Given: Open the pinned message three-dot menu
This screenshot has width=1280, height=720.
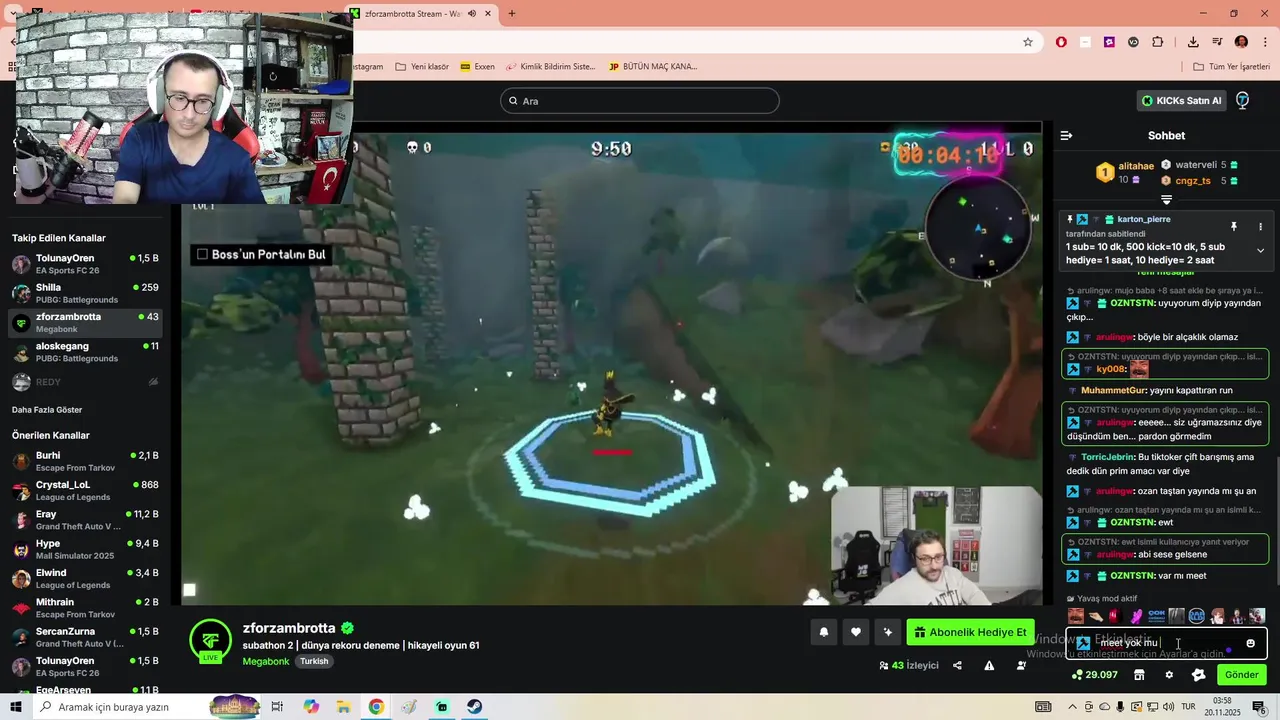Looking at the screenshot, I should pyautogui.click(x=1260, y=227).
